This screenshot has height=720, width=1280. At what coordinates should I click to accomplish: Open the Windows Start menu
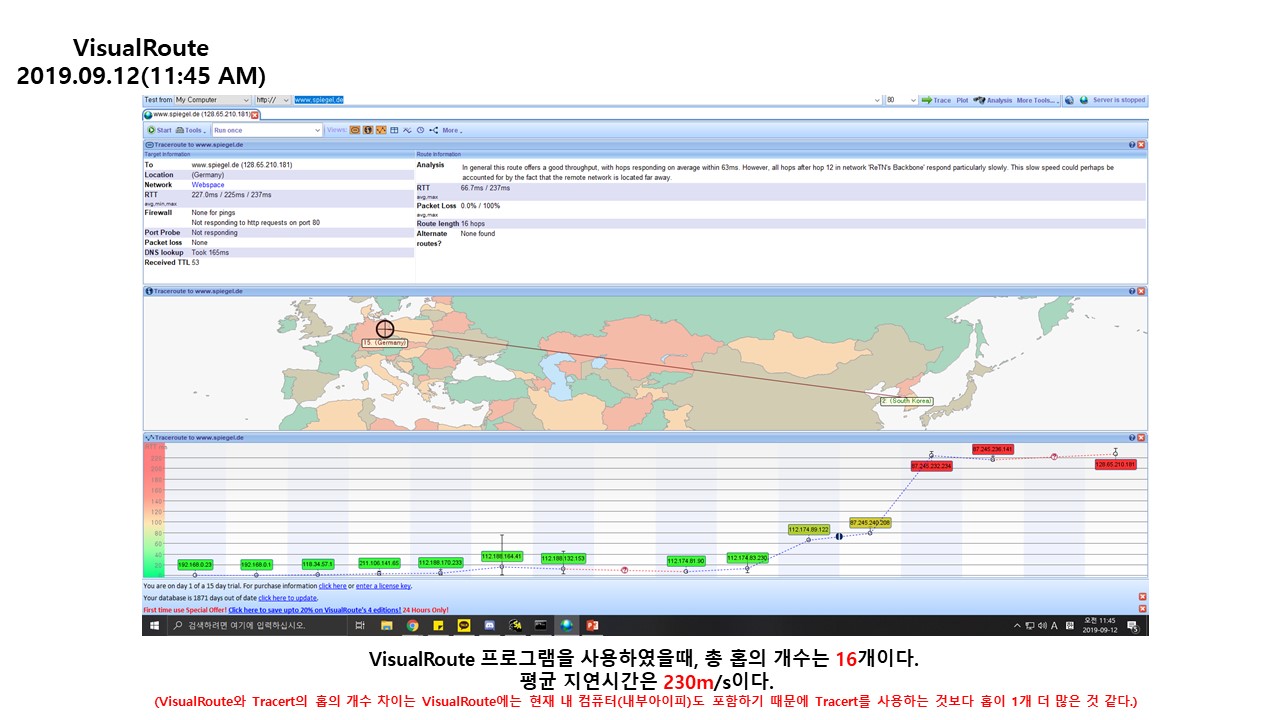[x=154, y=626]
